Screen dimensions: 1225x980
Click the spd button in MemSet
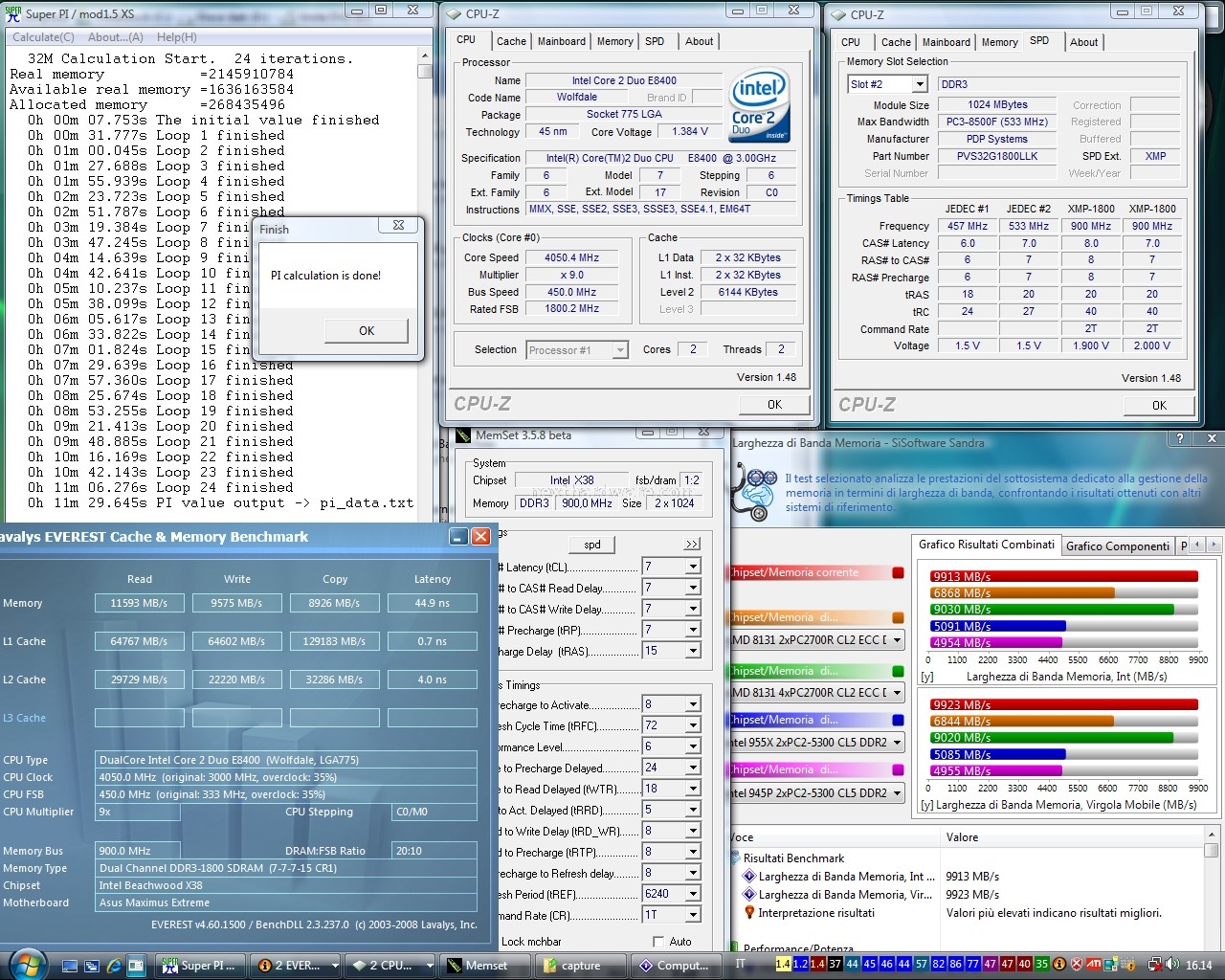[x=592, y=545]
